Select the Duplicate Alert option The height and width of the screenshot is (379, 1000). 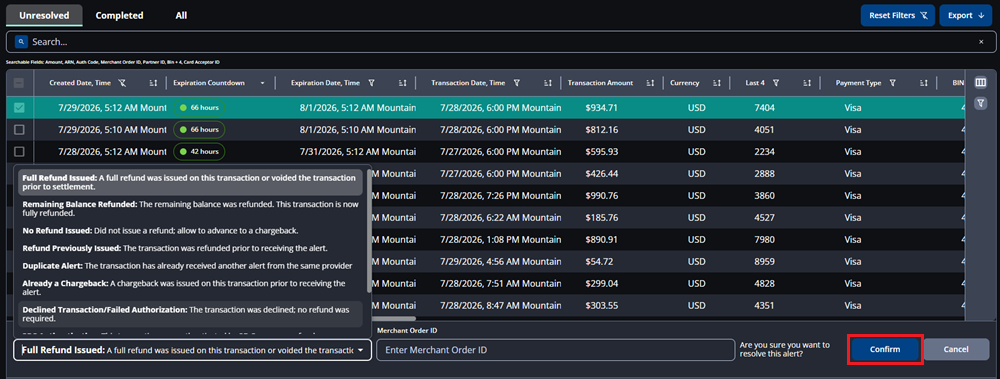[x=189, y=265]
